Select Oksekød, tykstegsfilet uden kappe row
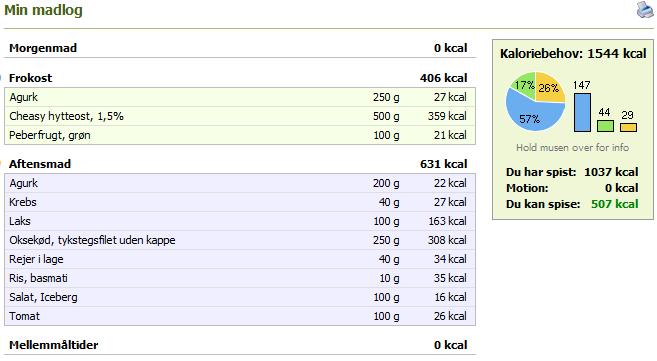657x361 pixels. pyautogui.click(x=240, y=240)
